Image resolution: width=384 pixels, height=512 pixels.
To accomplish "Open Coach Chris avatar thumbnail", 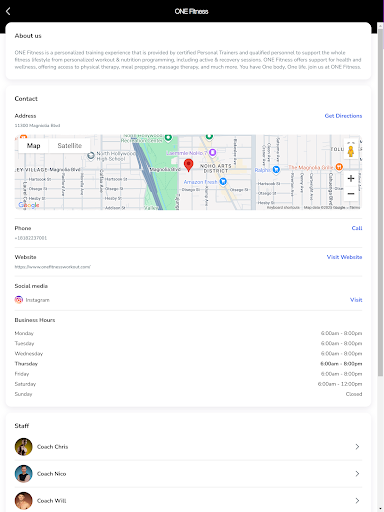I will [23, 447].
